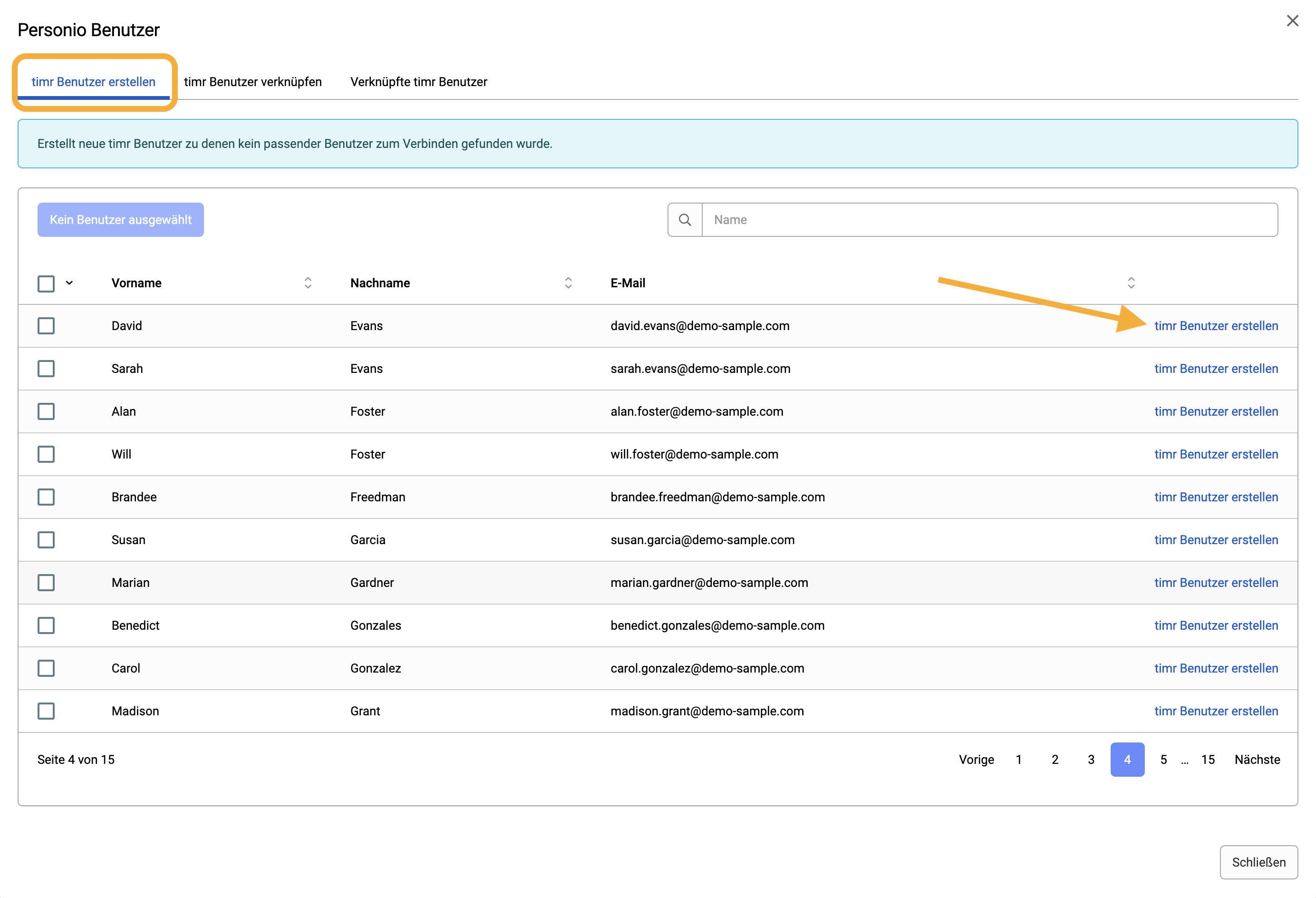Open selection dropdown next to header checkbox
This screenshot has height=898, width=1316.
69,283
